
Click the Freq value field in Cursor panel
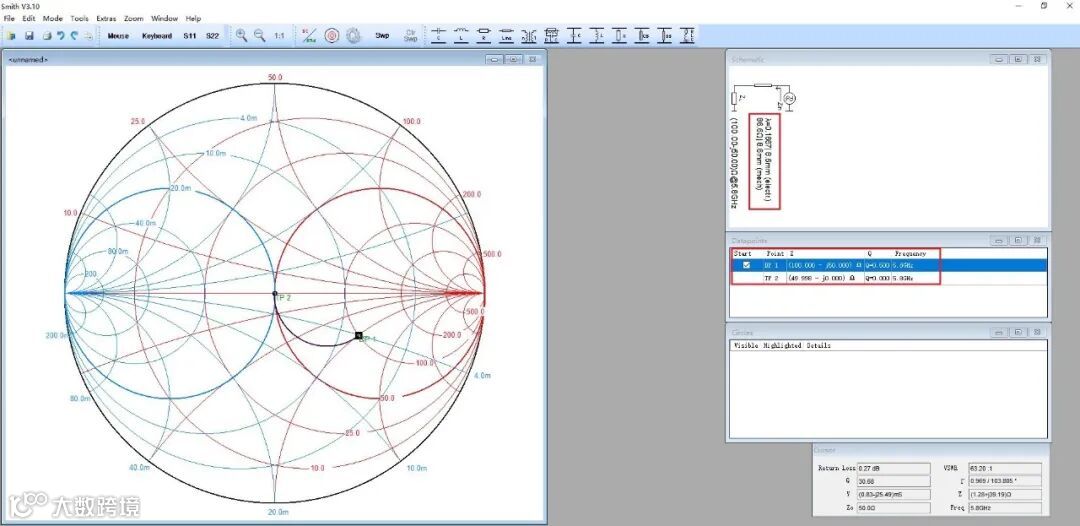tap(1005, 508)
